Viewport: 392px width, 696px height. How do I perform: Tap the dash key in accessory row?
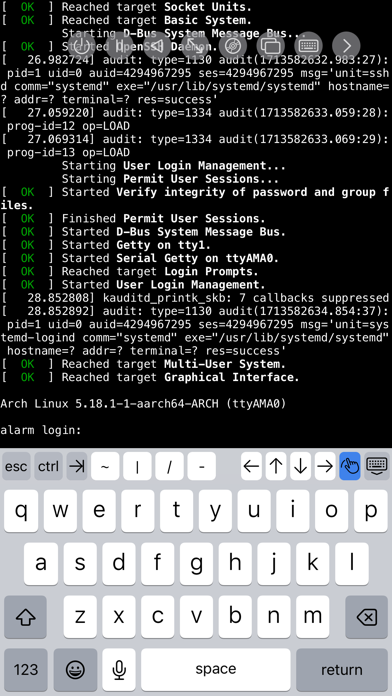(202, 466)
